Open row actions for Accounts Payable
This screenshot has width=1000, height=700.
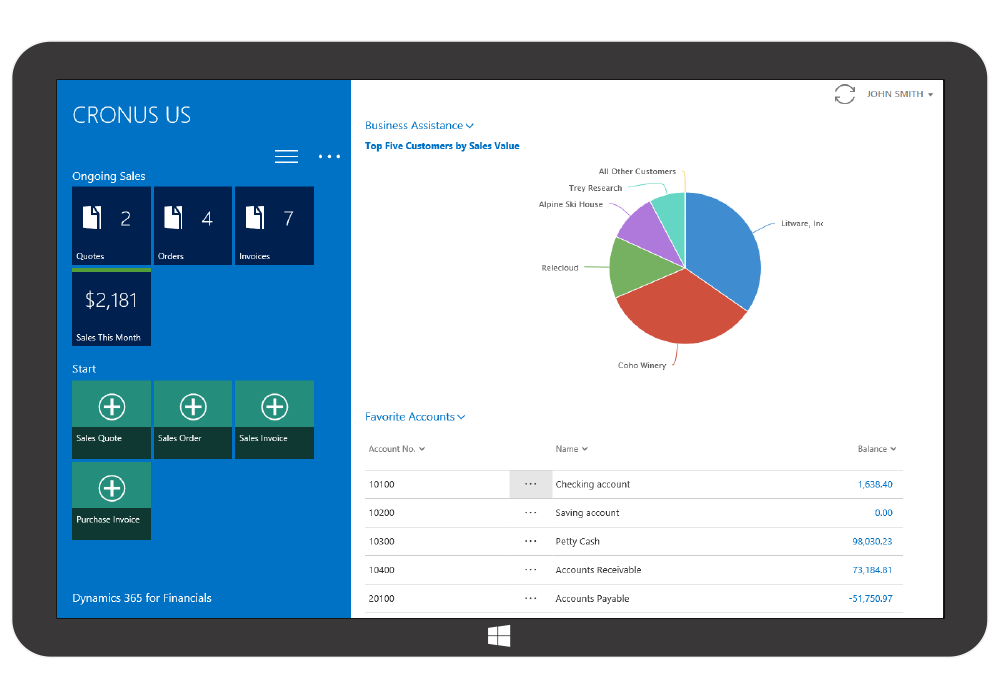(531, 599)
